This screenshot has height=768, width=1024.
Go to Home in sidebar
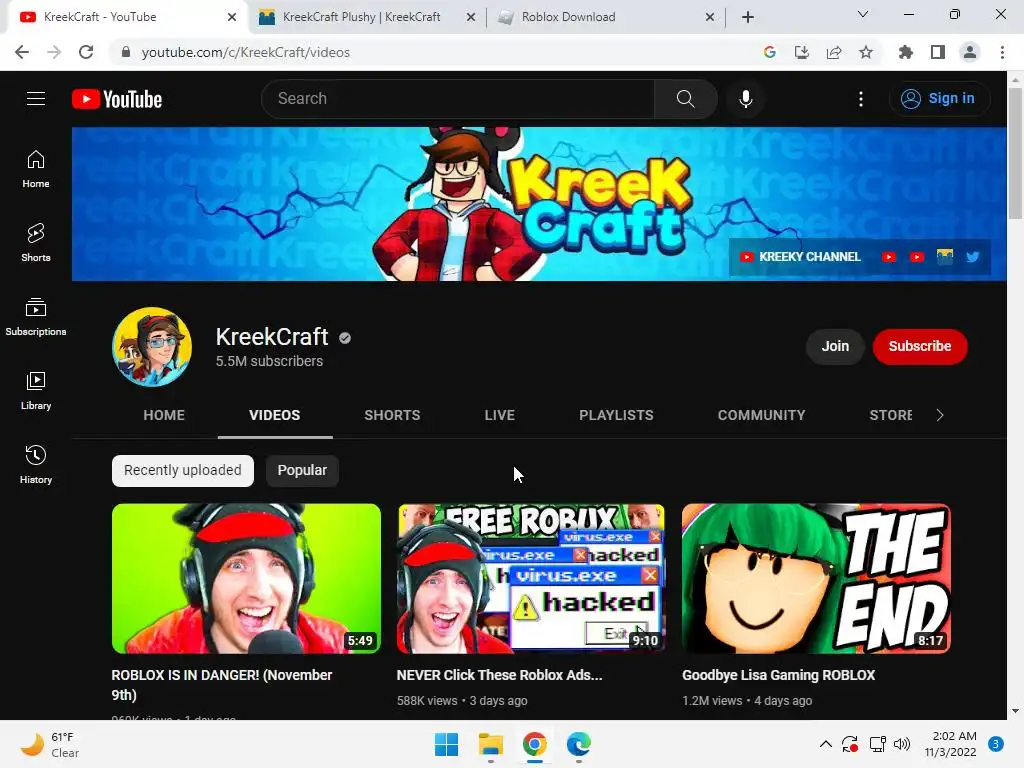click(x=36, y=169)
